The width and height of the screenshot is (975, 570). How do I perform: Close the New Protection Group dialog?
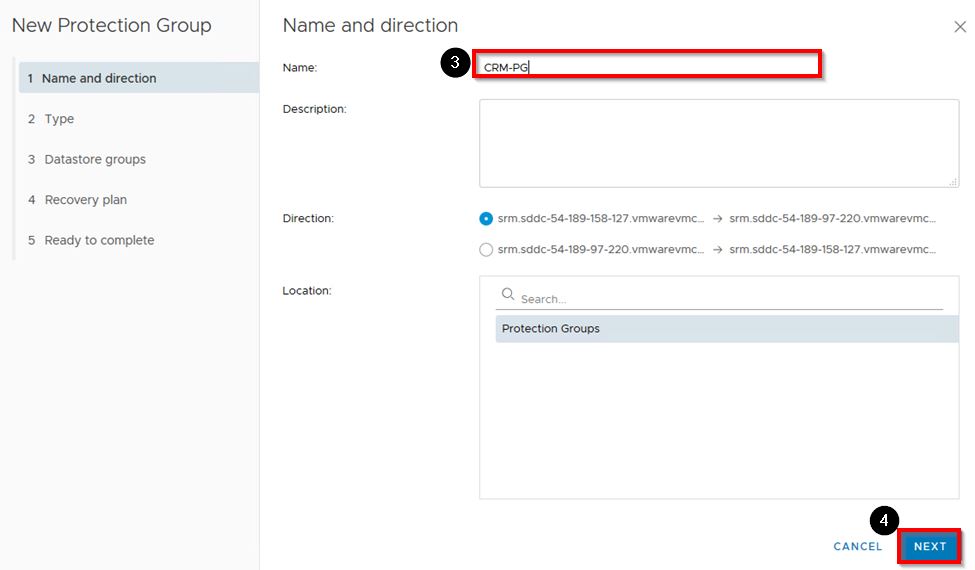click(960, 27)
